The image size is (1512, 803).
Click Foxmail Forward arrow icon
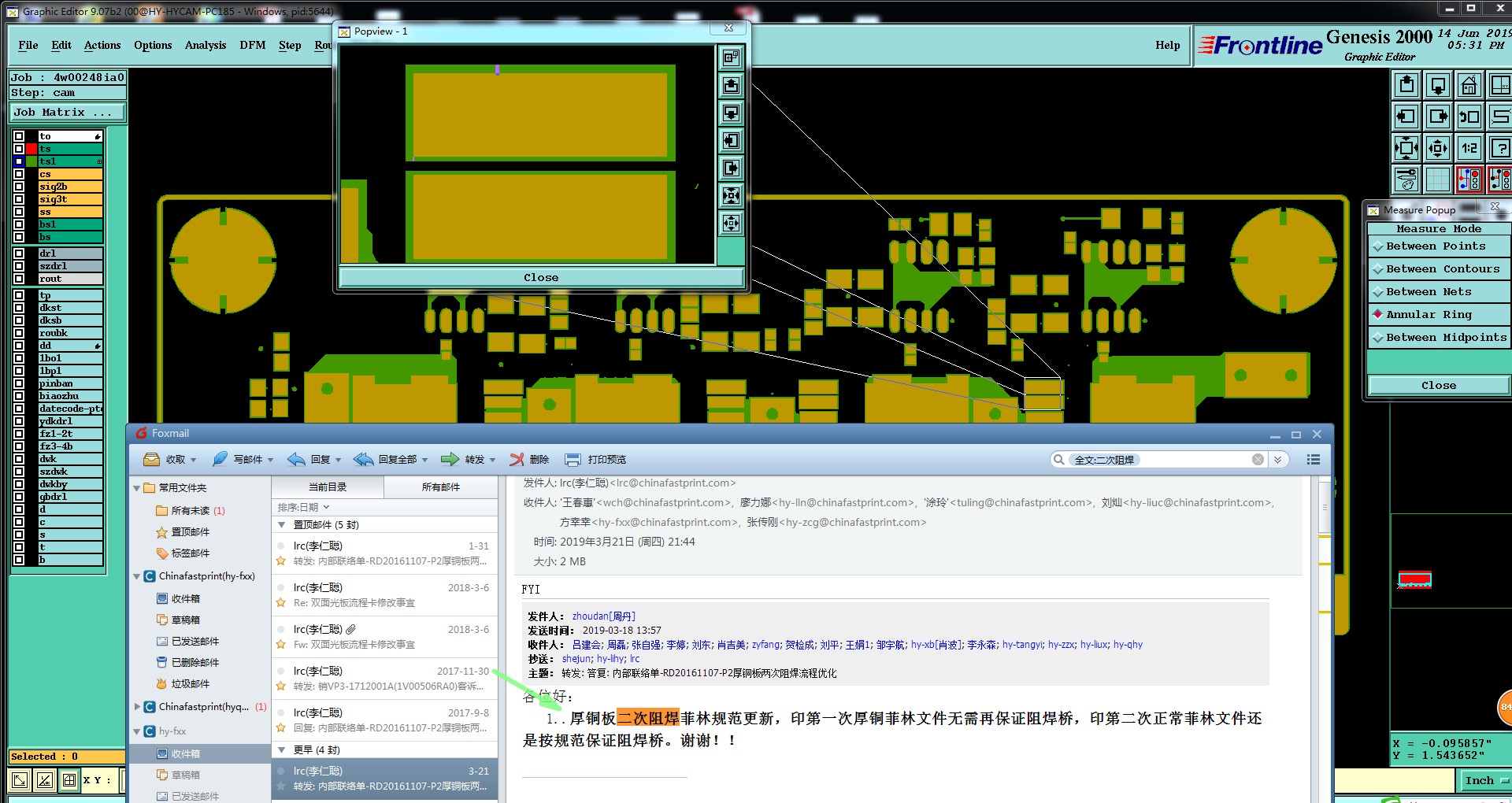point(450,460)
